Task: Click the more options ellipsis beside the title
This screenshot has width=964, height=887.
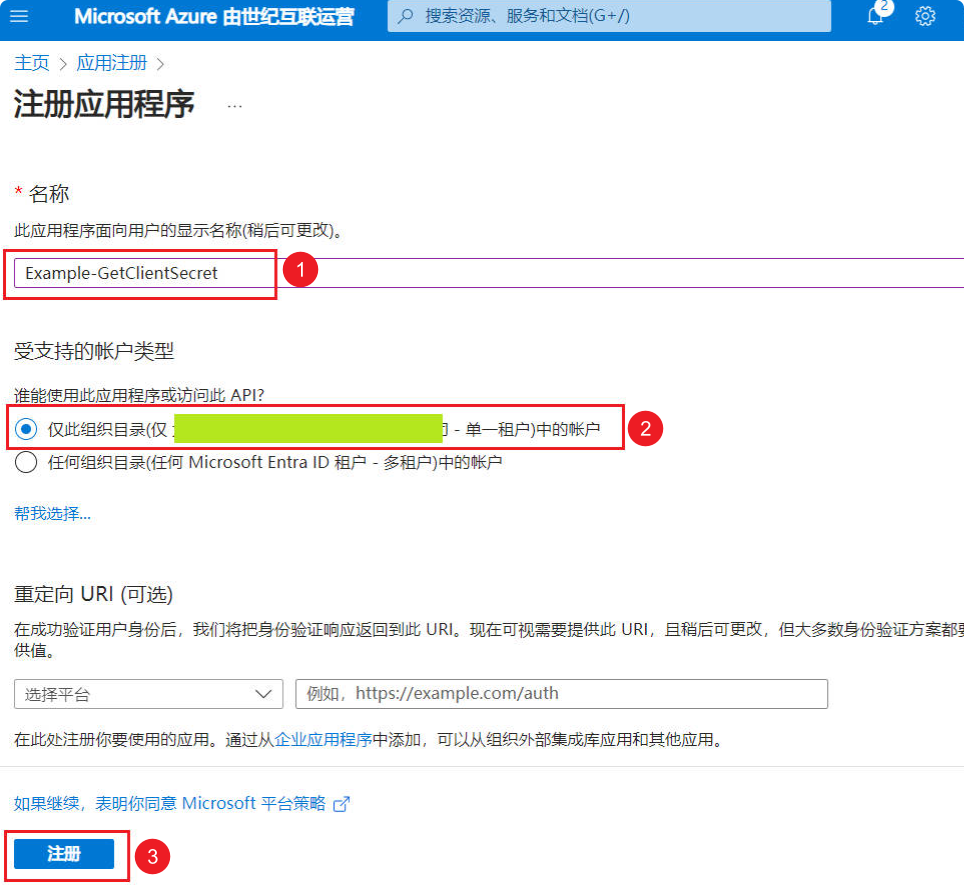Action: click(x=234, y=106)
